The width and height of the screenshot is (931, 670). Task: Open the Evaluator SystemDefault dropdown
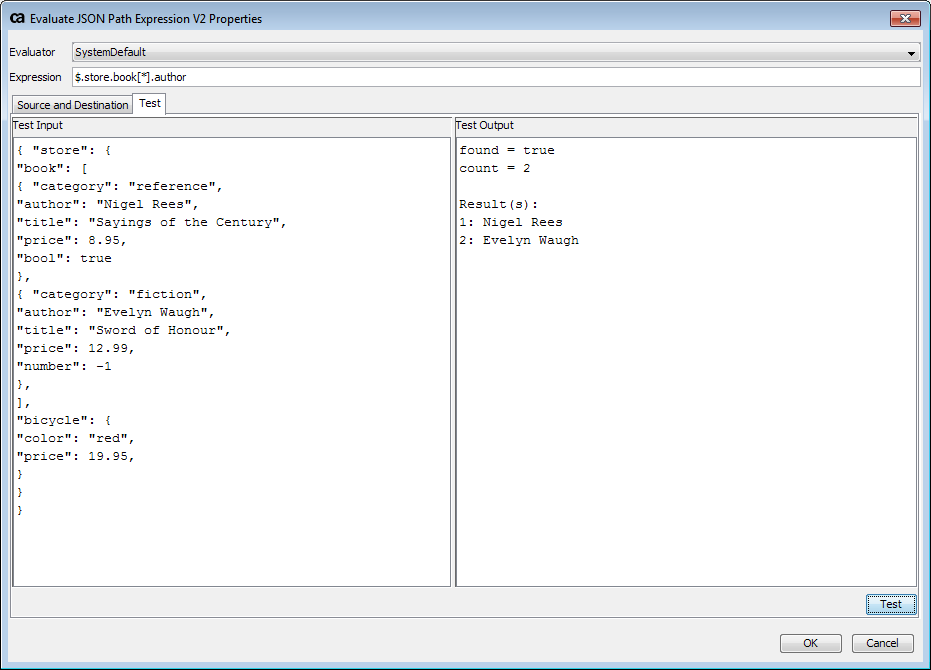tap(496, 52)
